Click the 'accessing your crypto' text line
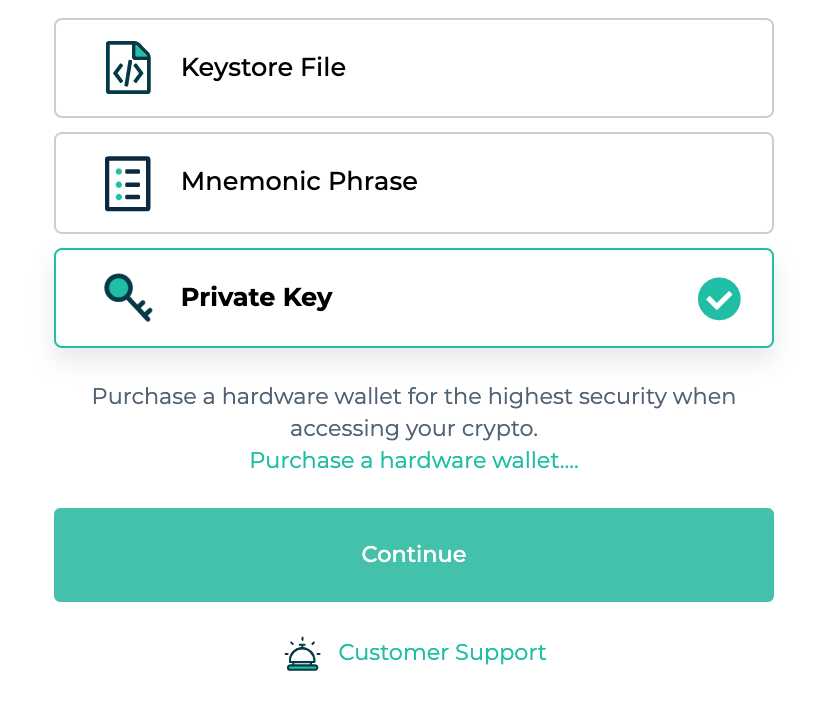The width and height of the screenshot is (828, 720). tap(414, 428)
